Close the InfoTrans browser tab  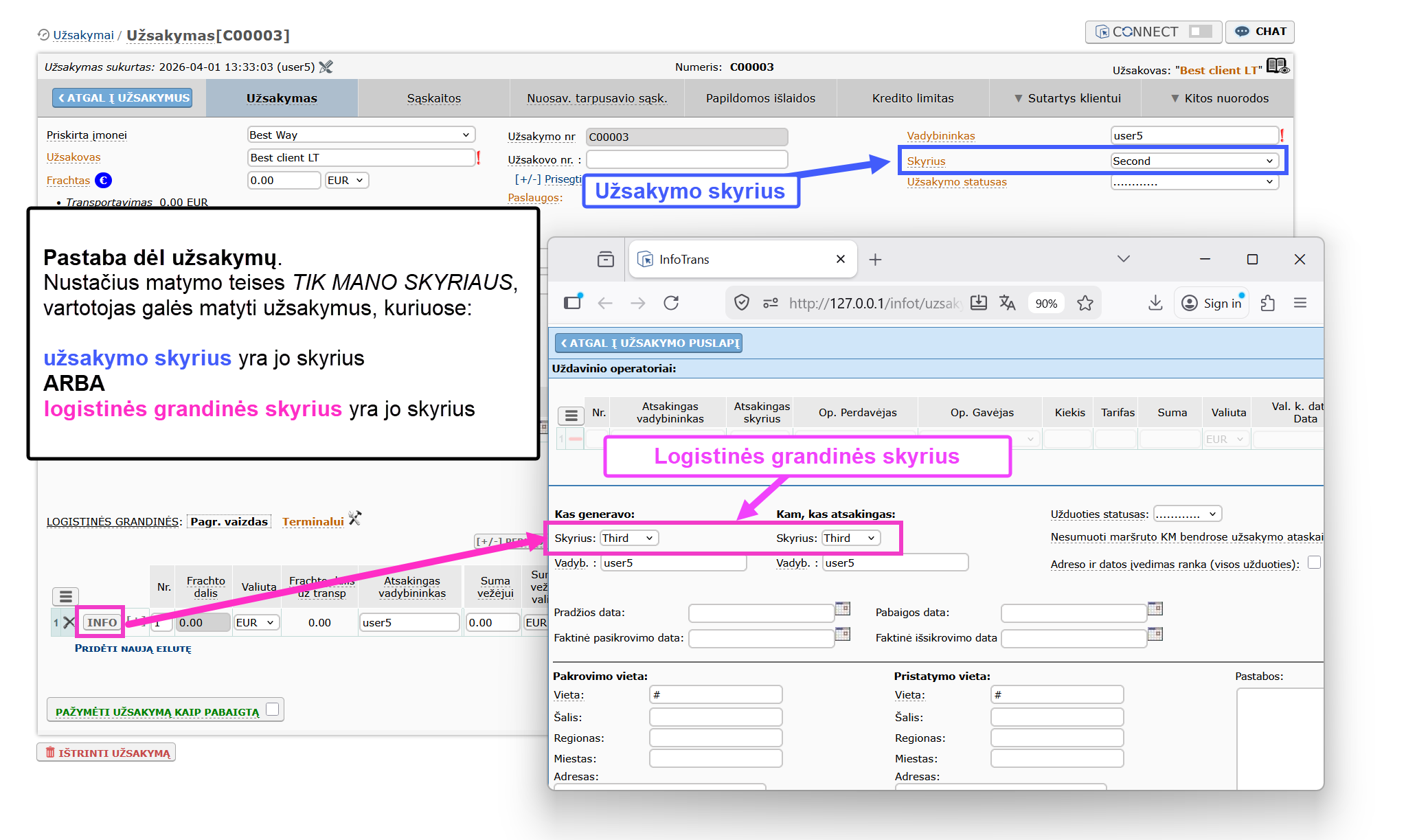click(x=840, y=259)
